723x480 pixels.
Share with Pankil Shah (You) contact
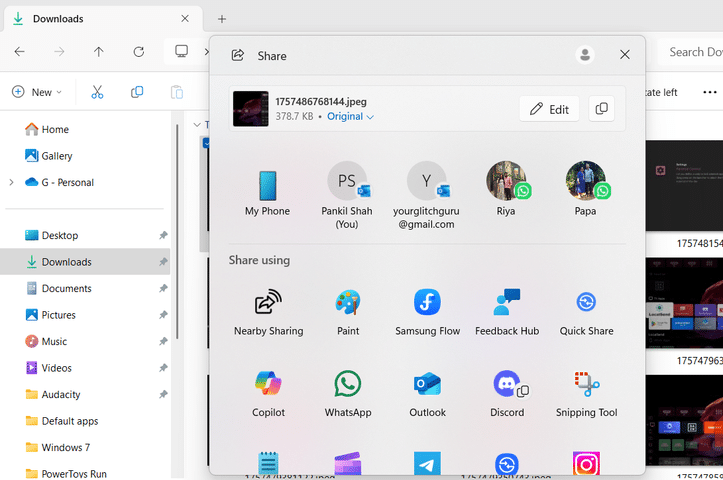[347, 194]
